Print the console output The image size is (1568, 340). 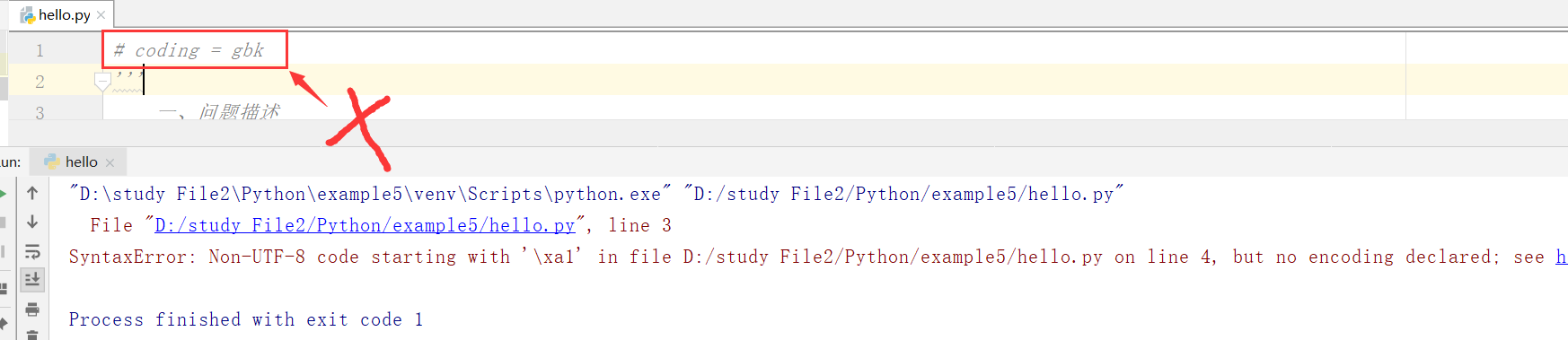(32, 309)
